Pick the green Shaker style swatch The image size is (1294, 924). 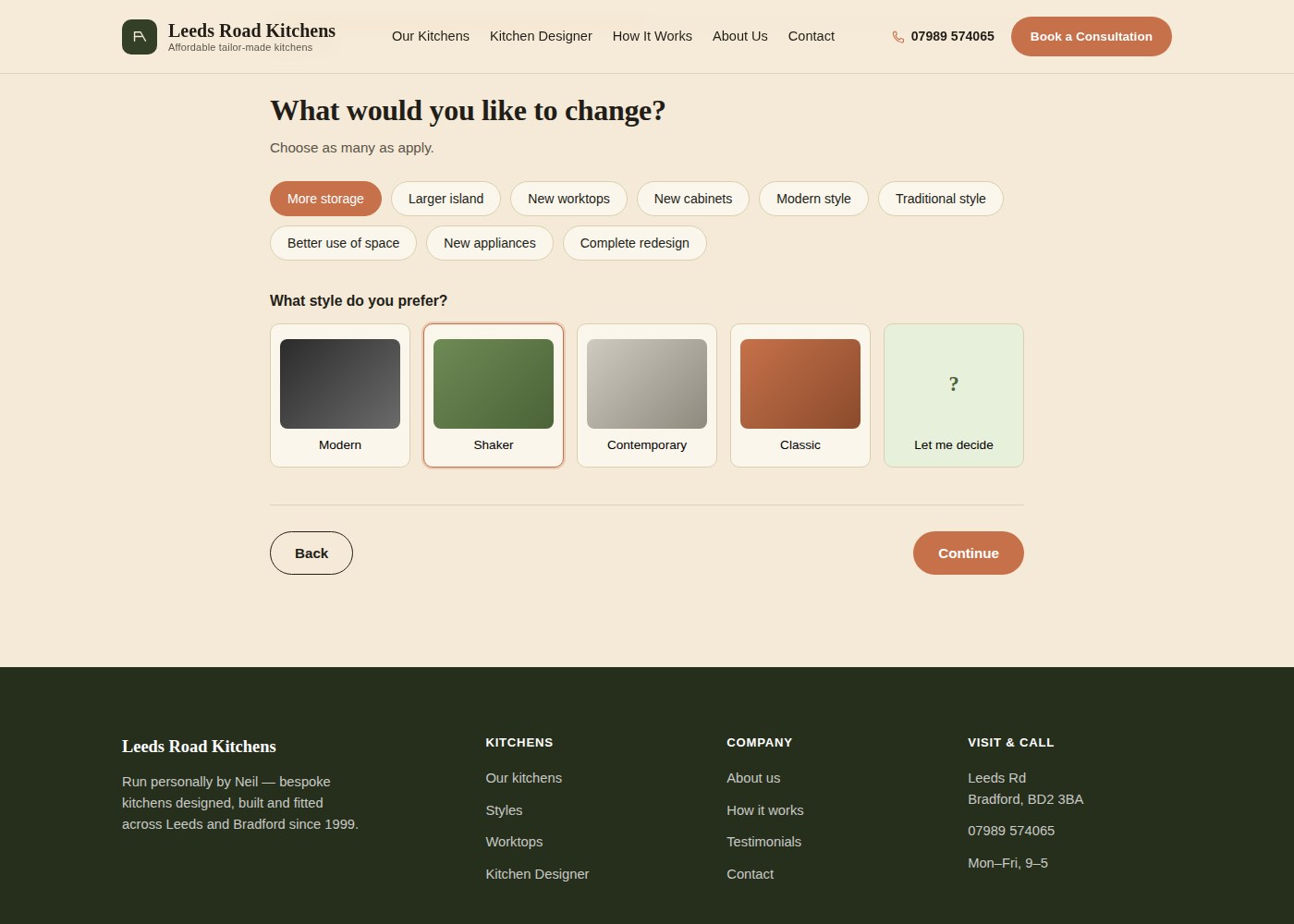pos(494,384)
